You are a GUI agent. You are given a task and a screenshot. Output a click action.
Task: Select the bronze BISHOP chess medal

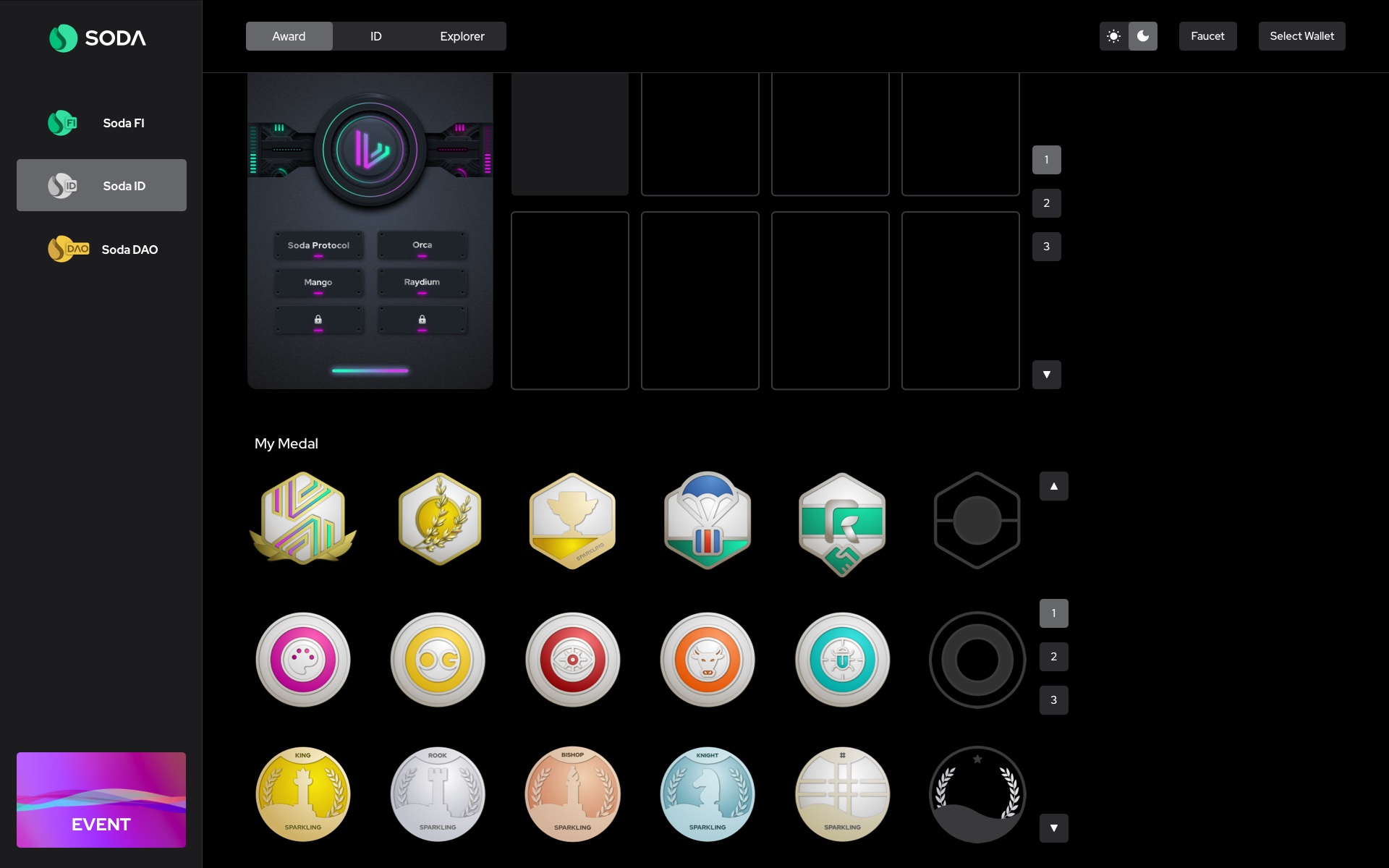tap(573, 794)
